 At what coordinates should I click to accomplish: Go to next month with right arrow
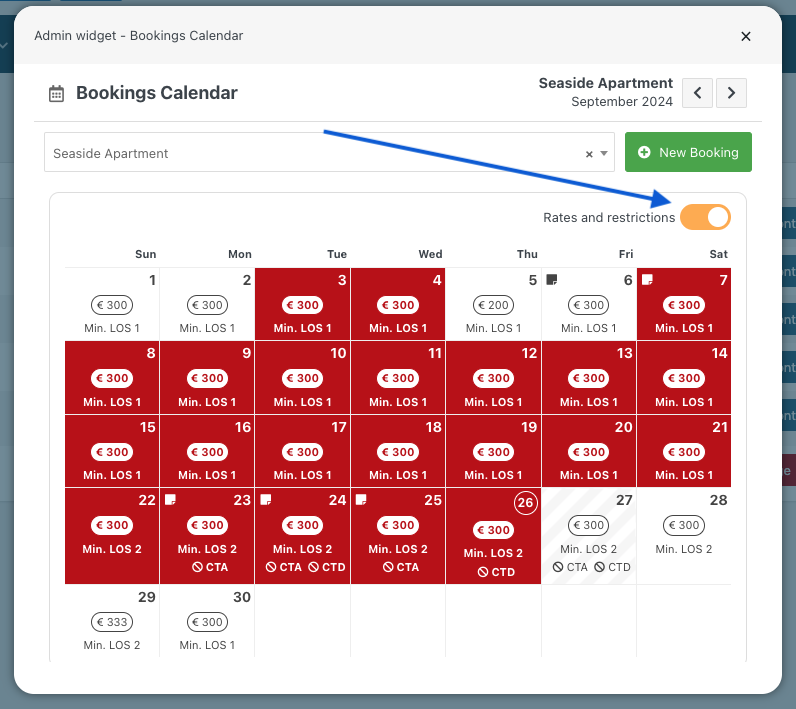731,93
